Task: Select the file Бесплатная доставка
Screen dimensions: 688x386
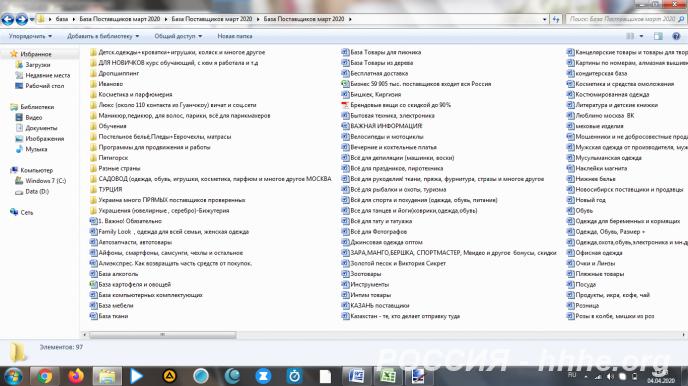Action: pos(379,73)
